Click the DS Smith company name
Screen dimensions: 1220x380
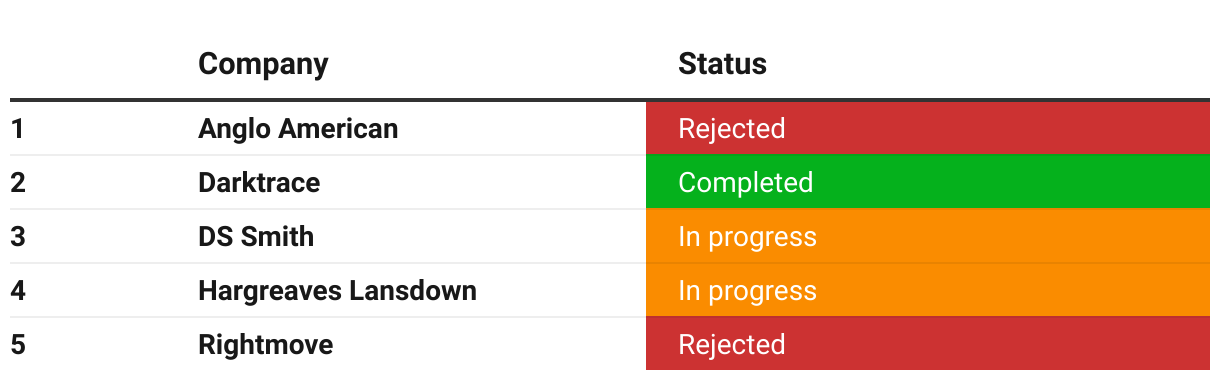click(x=256, y=237)
